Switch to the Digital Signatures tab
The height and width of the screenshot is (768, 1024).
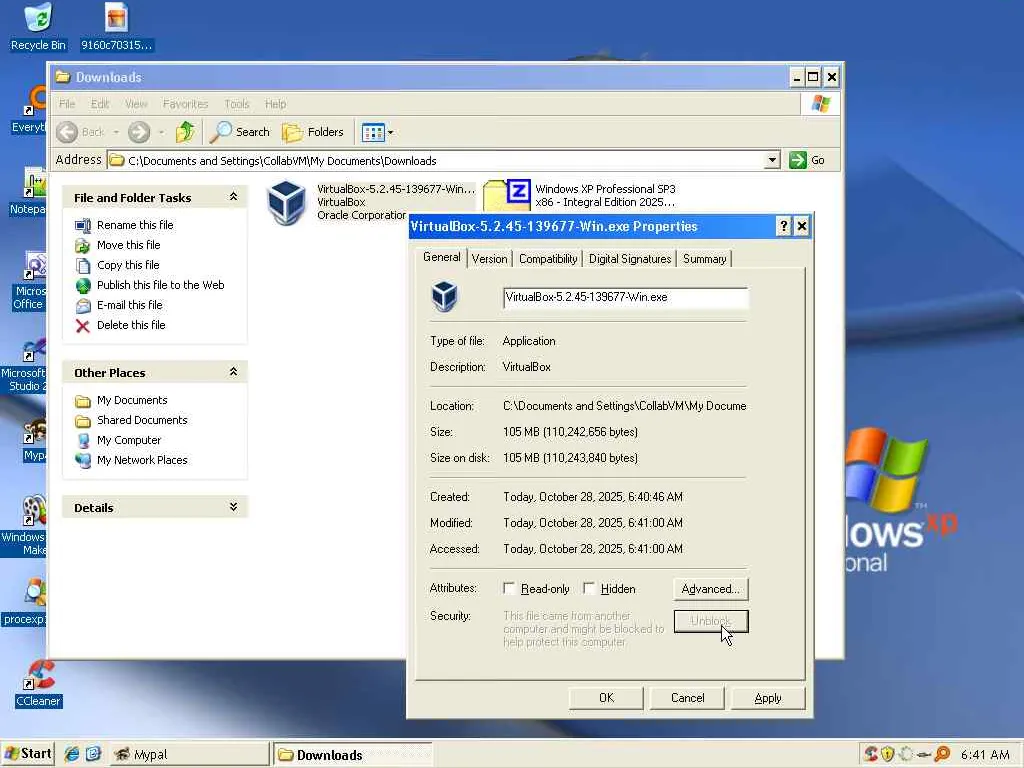pos(630,259)
